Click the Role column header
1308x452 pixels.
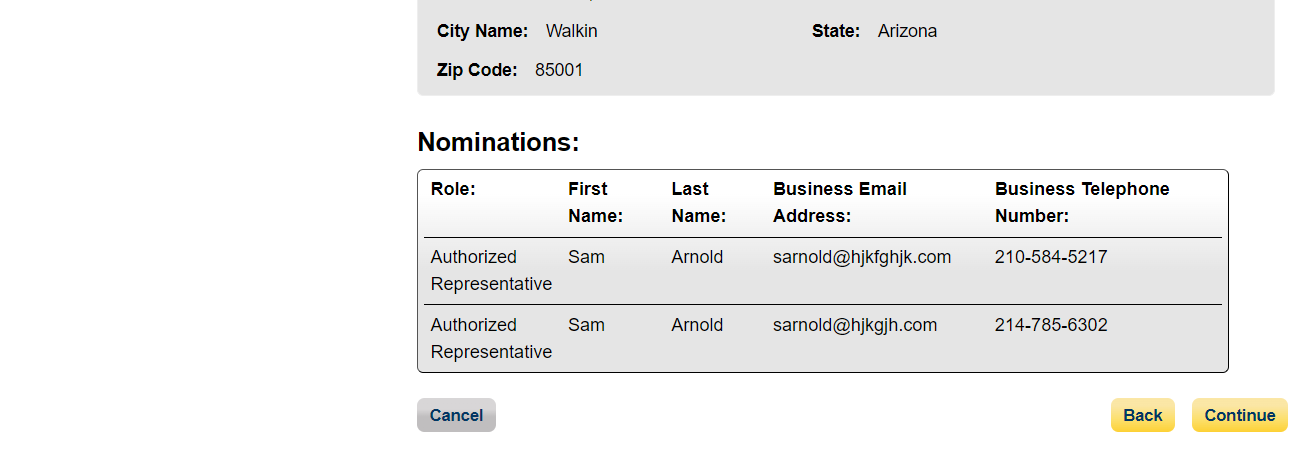pyautogui.click(x=453, y=189)
